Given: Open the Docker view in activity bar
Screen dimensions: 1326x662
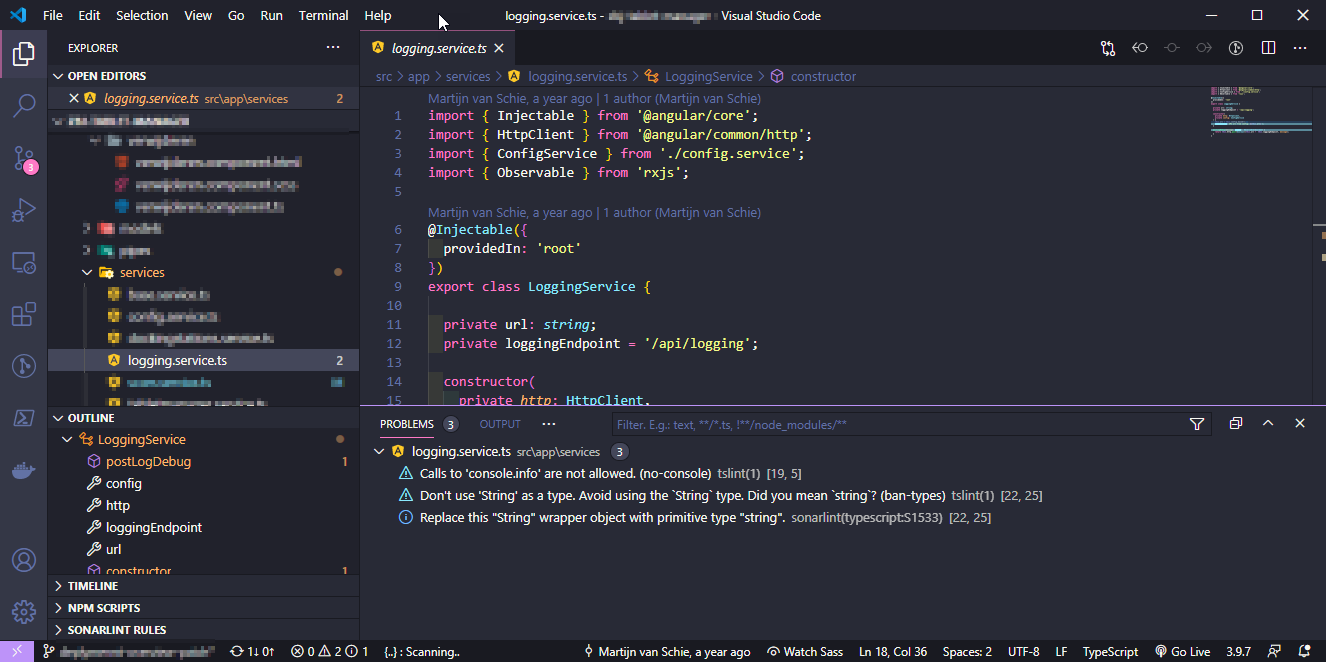Looking at the screenshot, I should (x=24, y=471).
